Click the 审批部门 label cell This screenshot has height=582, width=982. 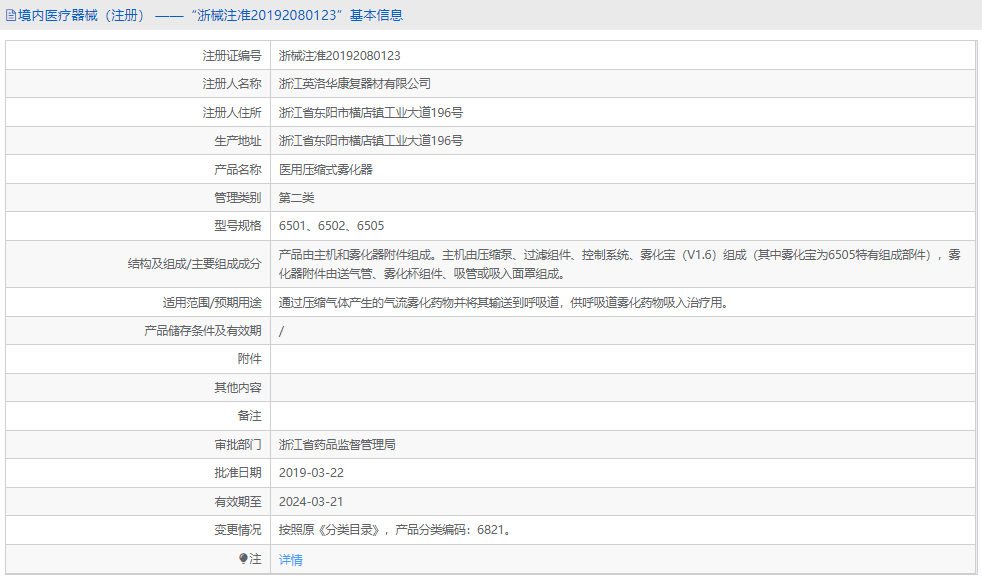tap(138, 444)
